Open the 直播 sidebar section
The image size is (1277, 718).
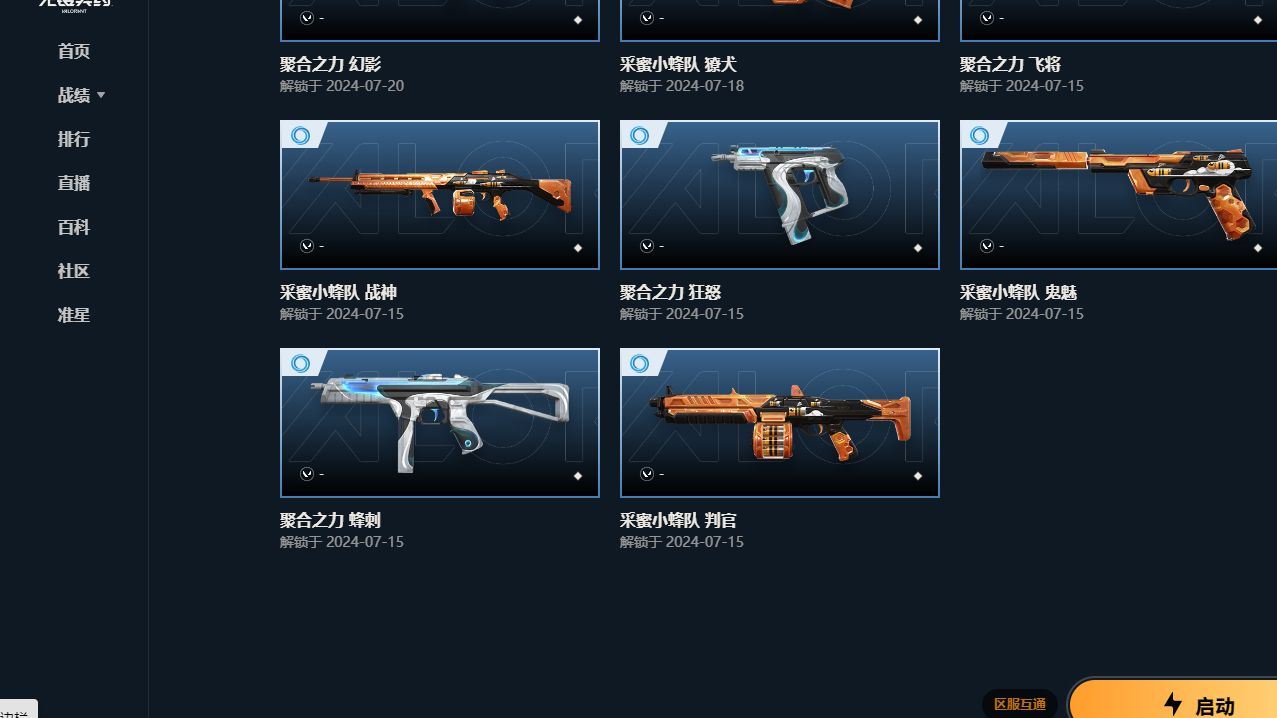tap(74, 183)
